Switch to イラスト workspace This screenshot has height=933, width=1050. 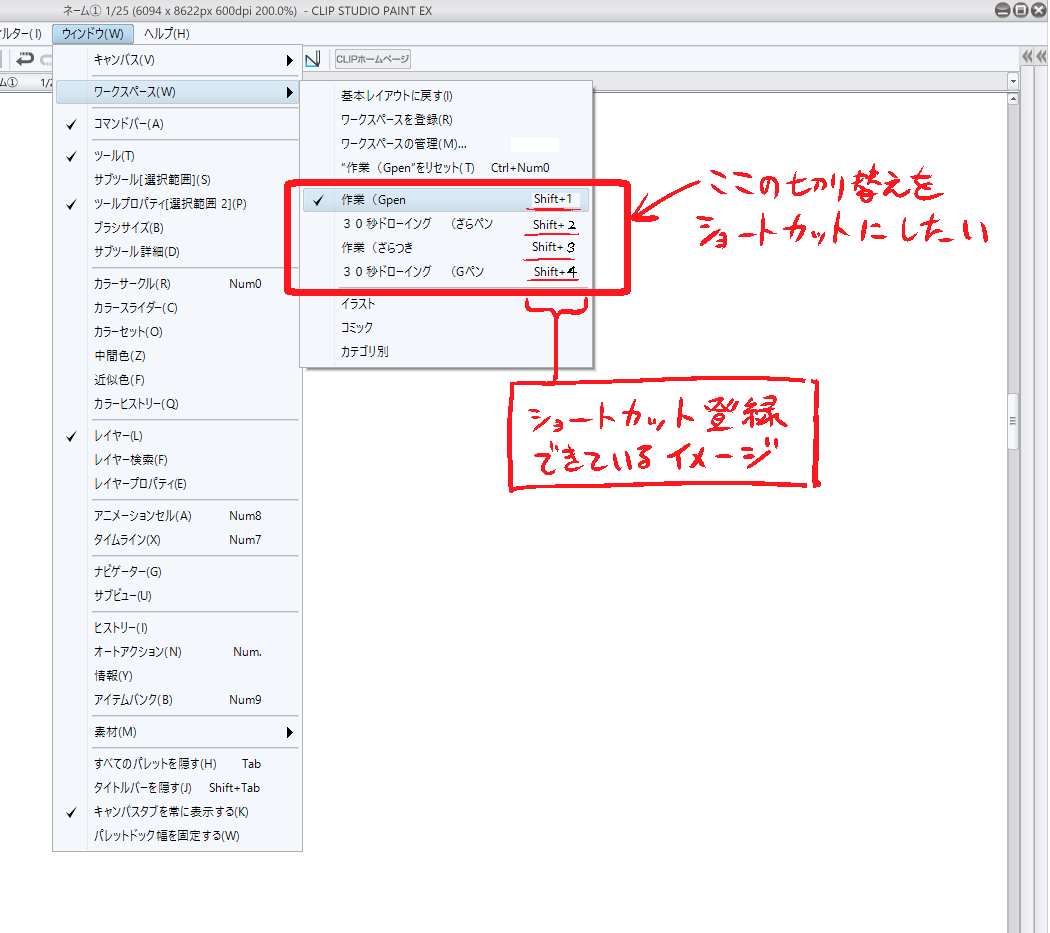(446, 304)
